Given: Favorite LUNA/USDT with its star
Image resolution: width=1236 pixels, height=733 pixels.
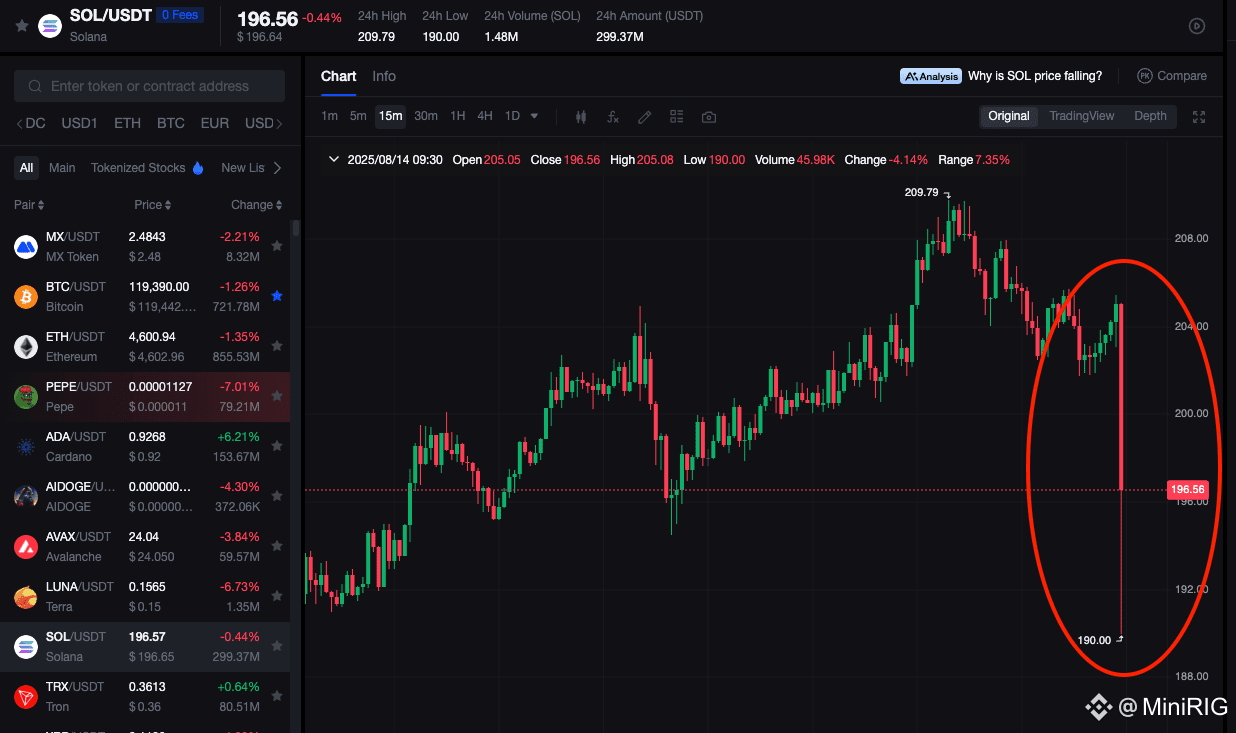Looking at the screenshot, I should pos(277,596).
